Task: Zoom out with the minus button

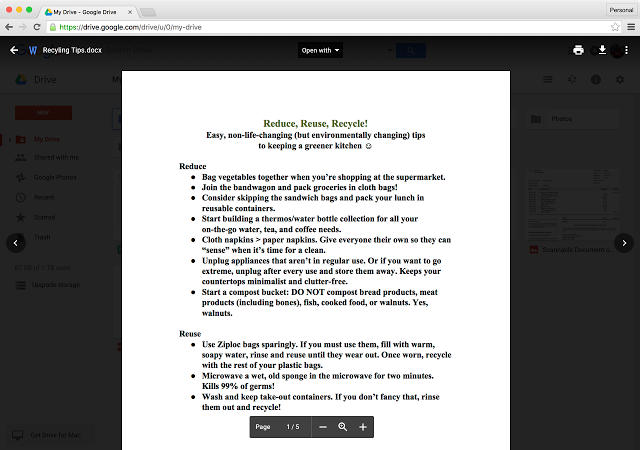Action: (322, 427)
